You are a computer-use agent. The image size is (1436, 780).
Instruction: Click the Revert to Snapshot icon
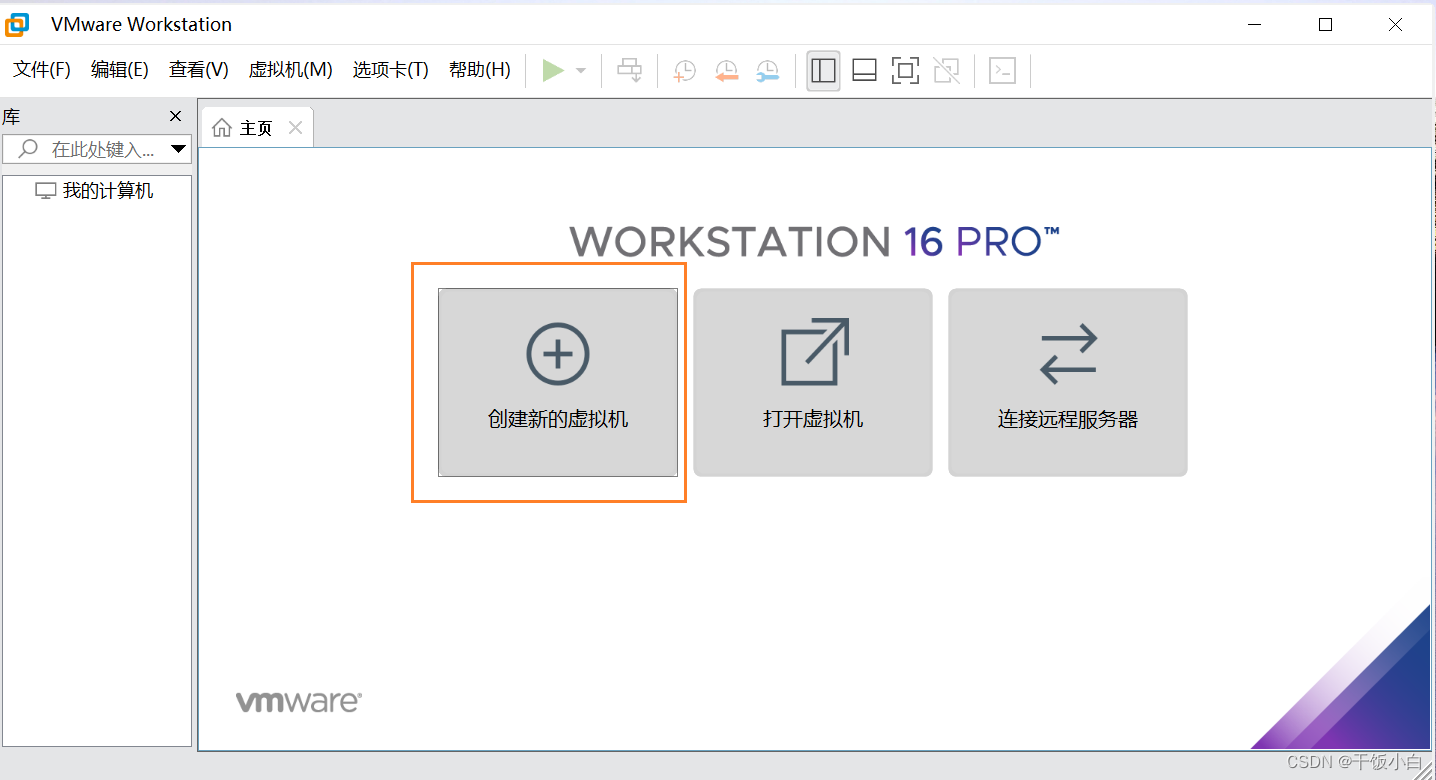click(726, 70)
